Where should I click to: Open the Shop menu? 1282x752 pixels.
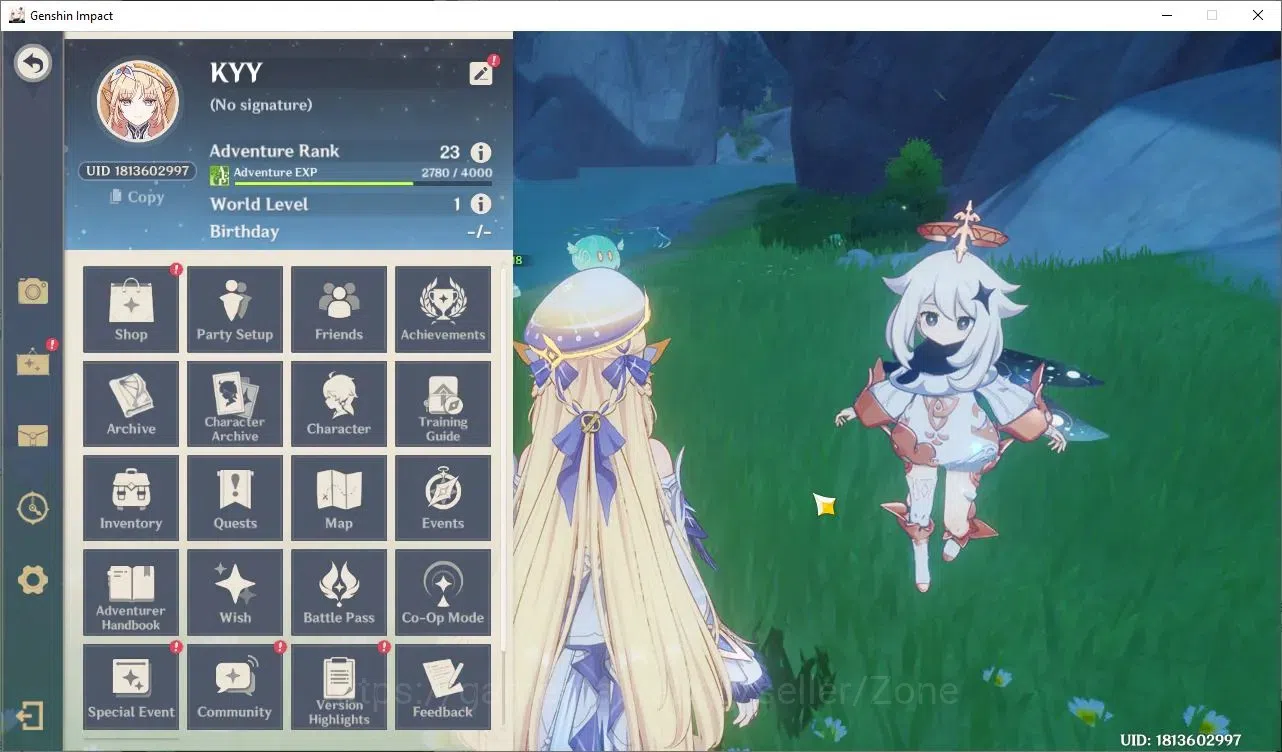pos(131,309)
